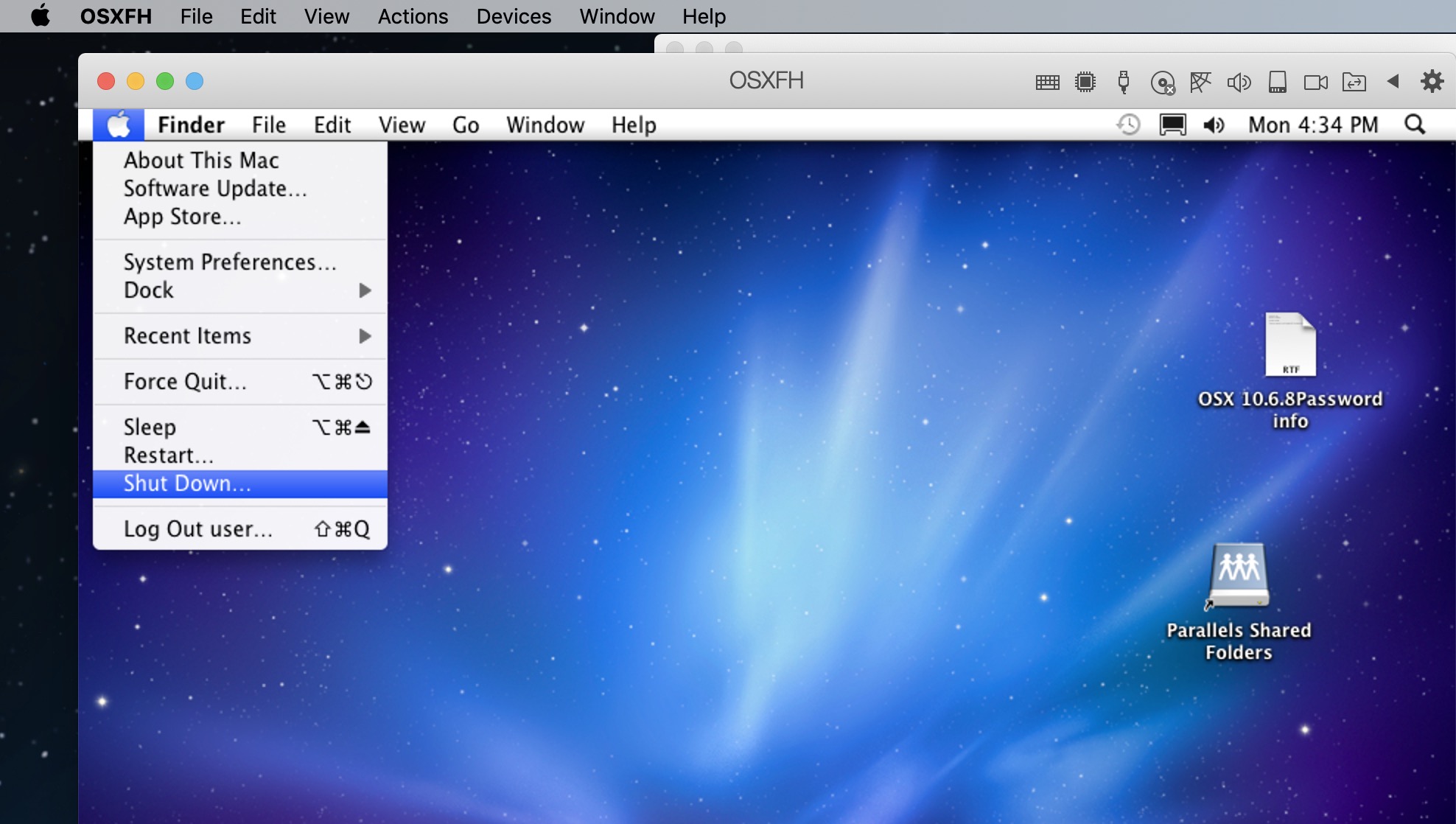Select About This Mac

pos(240,160)
